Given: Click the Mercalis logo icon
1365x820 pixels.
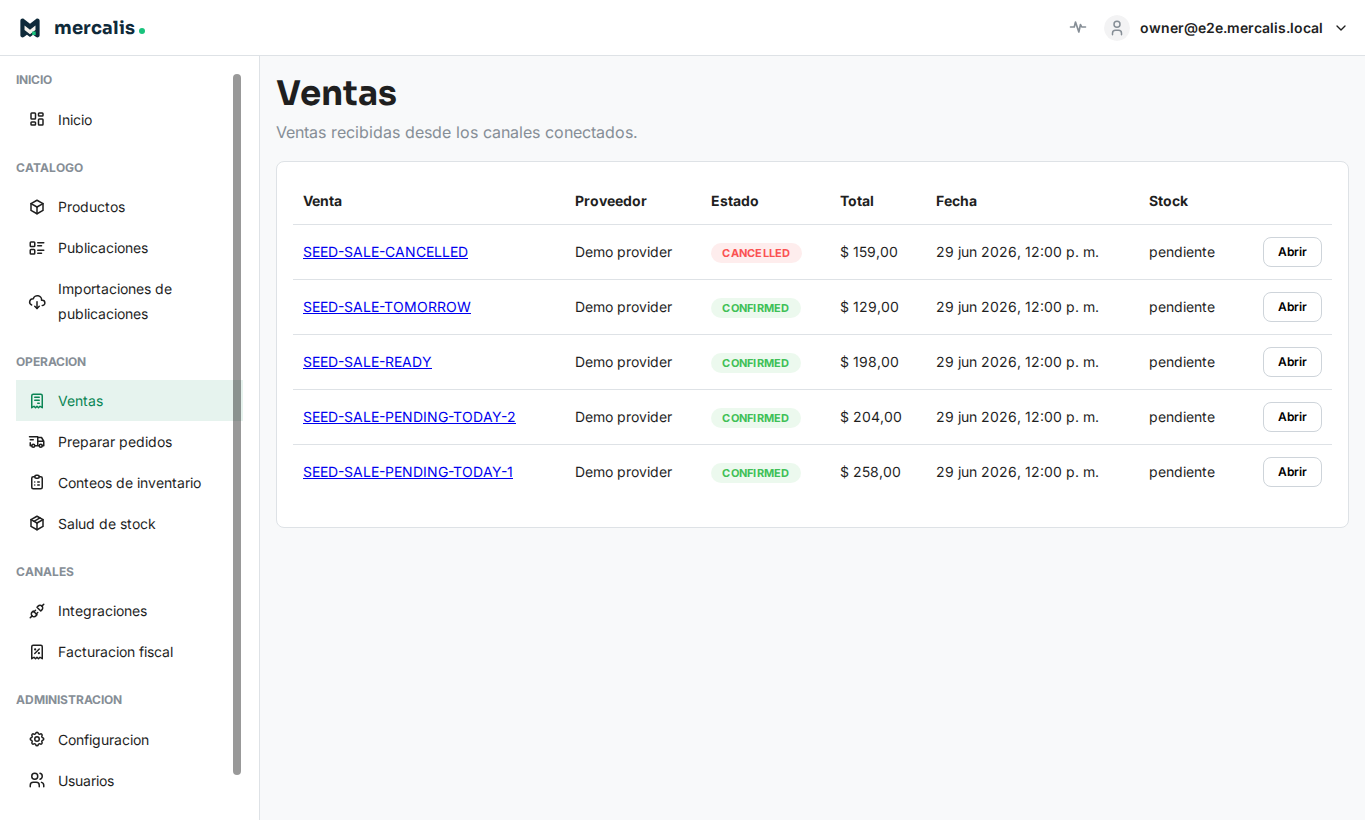Looking at the screenshot, I should 30,28.
